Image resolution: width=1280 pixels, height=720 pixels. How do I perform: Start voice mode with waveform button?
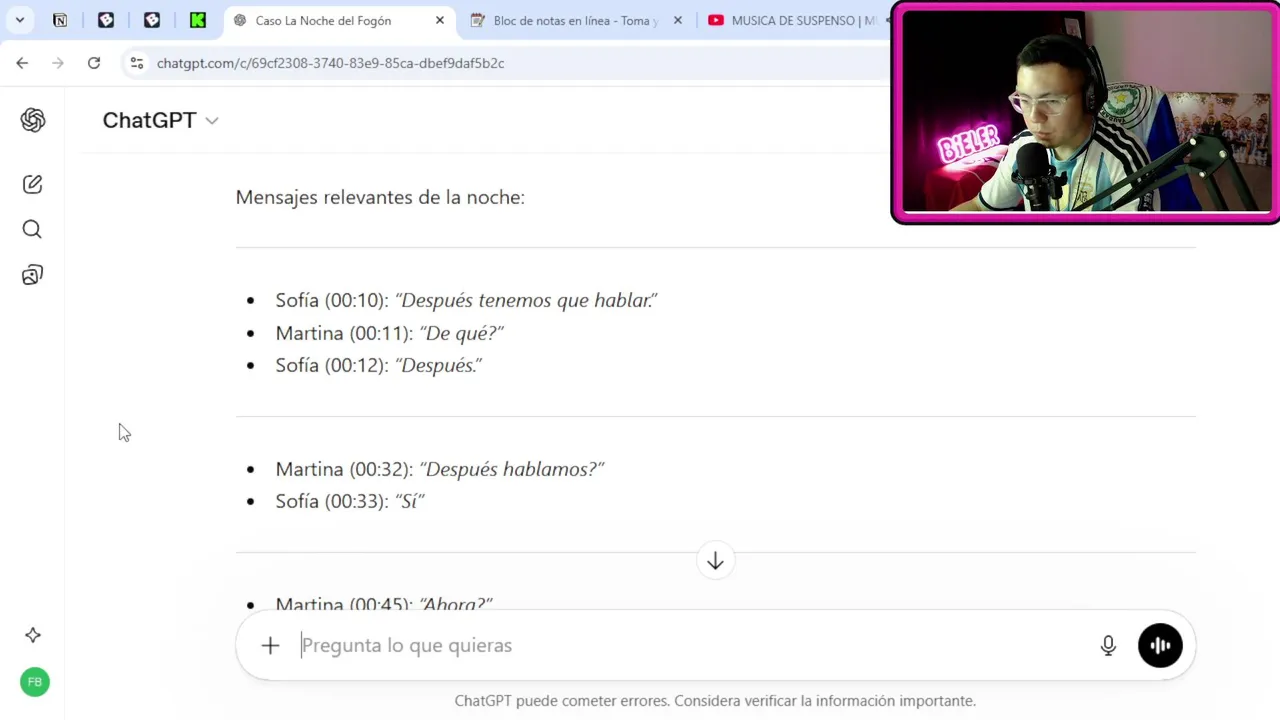pyautogui.click(x=1160, y=646)
